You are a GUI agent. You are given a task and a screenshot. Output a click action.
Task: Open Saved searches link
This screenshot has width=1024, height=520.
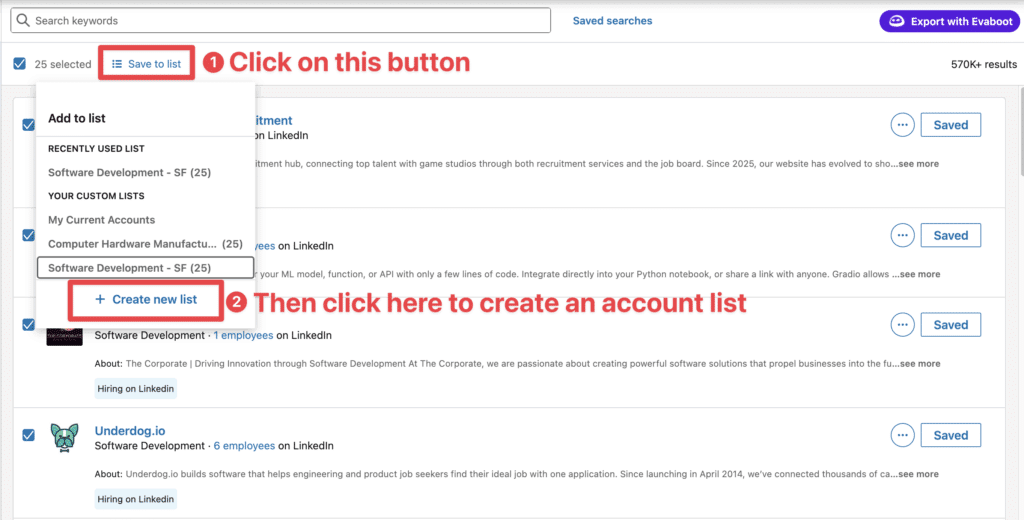click(613, 21)
